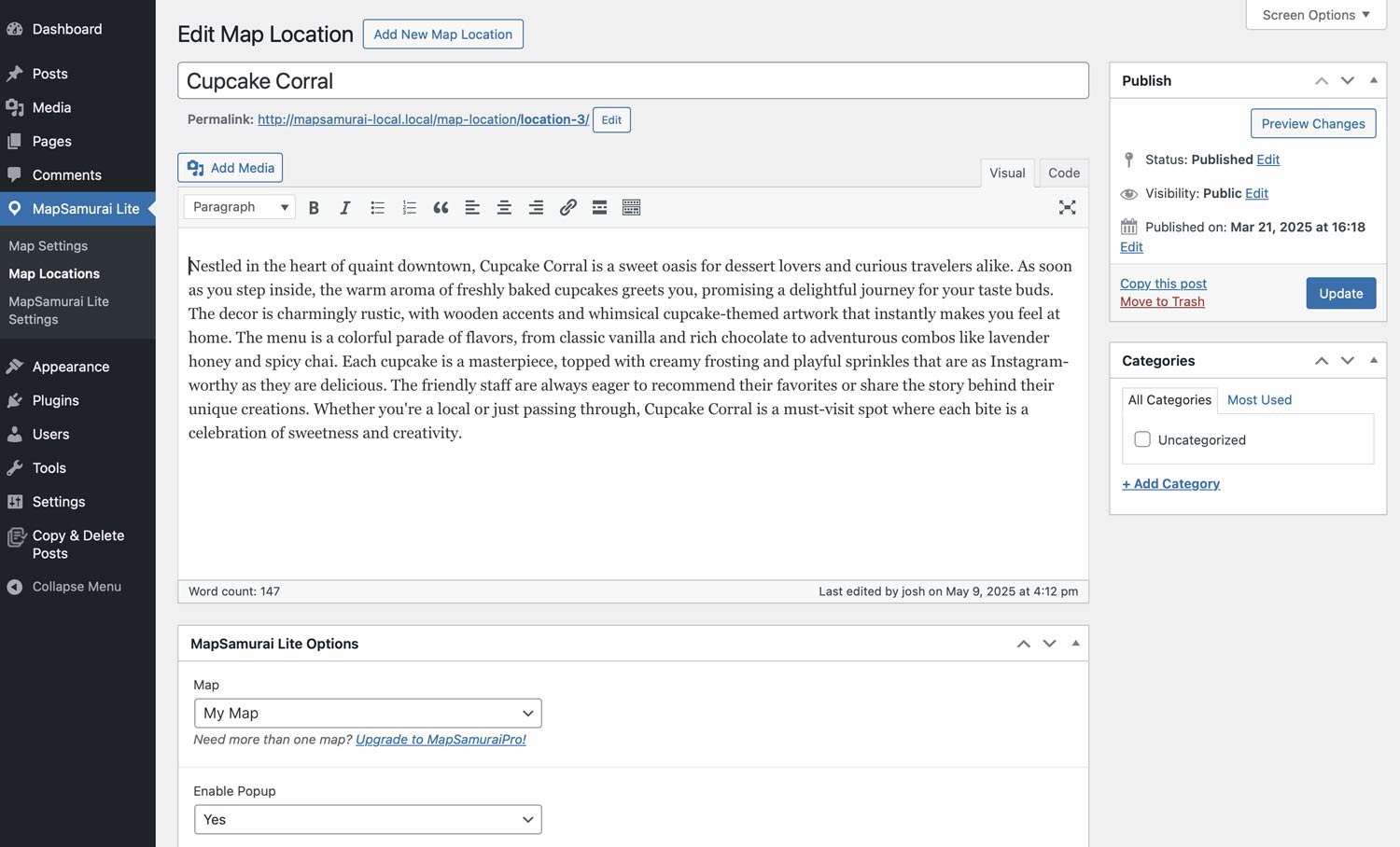The width and height of the screenshot is (1400, 847).
Task: Open Map Settings submenu item
Action: 48,245
